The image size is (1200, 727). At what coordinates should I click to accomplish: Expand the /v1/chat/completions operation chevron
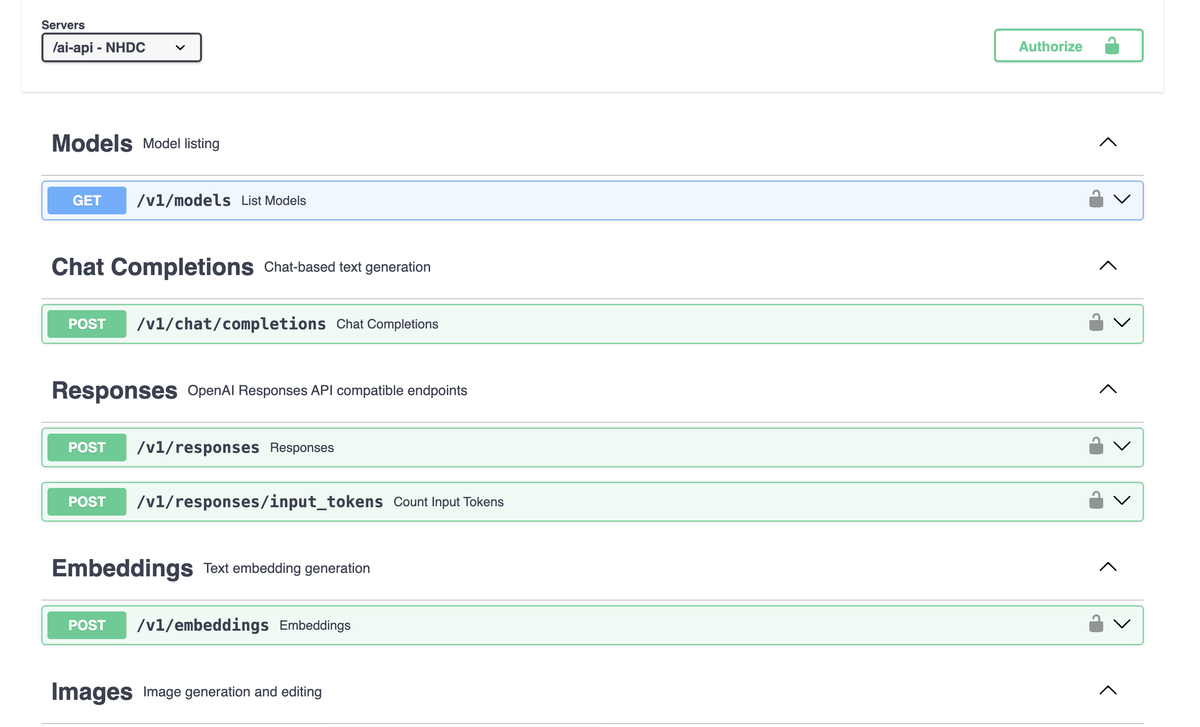coord(1122,323)
